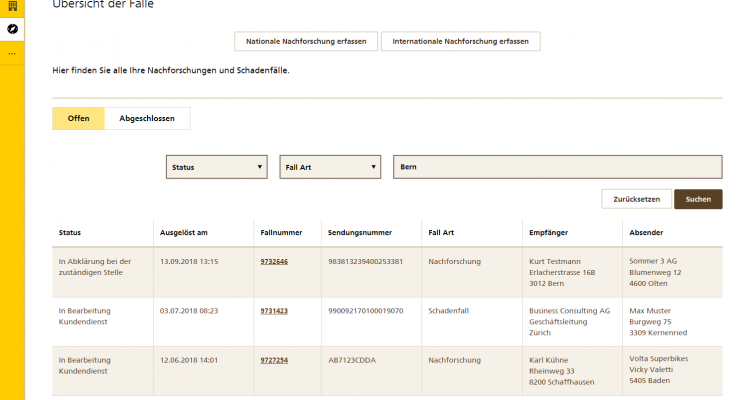Click the Empfänger column header
The height and width of the screenshot is (400, 750).
tap(548, 233)
